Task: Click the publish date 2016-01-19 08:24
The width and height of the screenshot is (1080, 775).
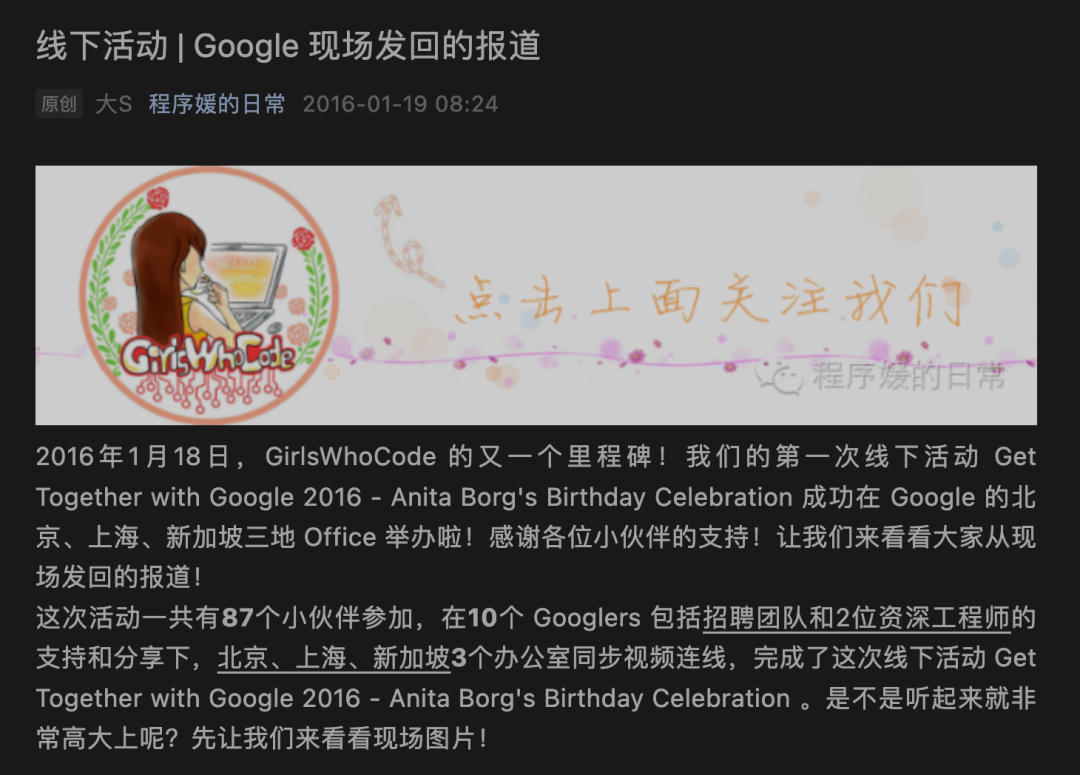Action: [x=400, y=104]
